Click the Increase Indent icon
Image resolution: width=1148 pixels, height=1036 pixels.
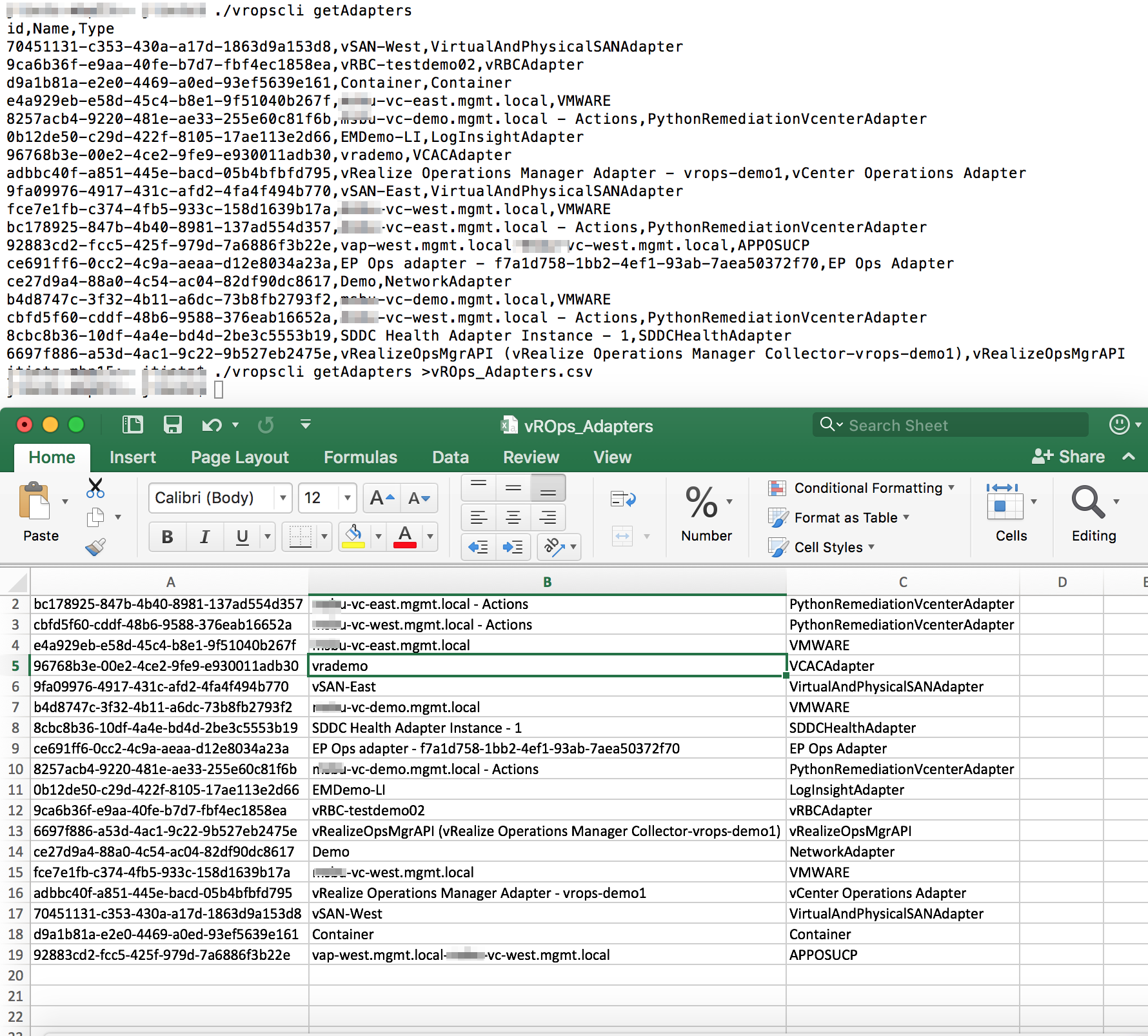pos(513,547)
